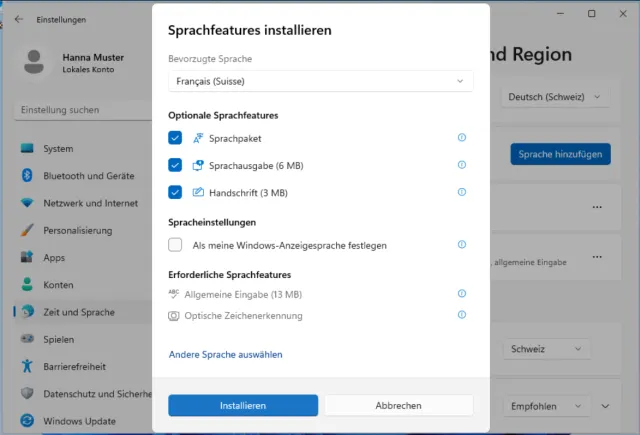Open the Deutsch (Schweiz) dropdown

pyautogui.click(x=555, y=97)
